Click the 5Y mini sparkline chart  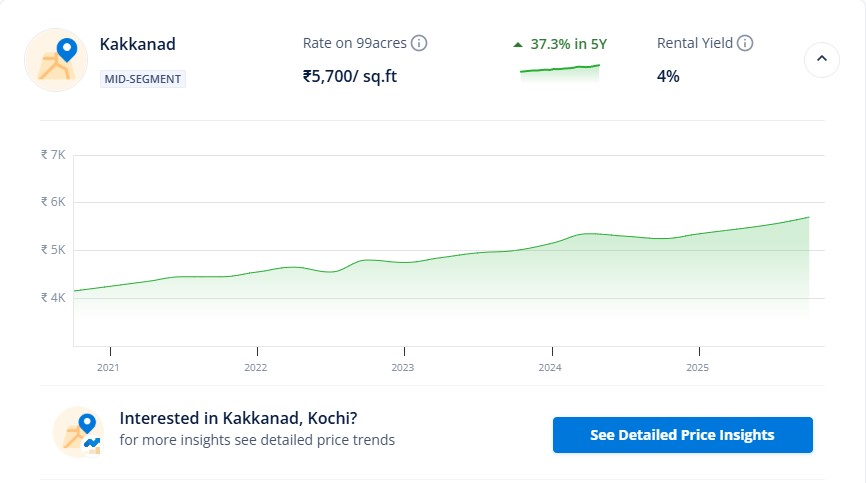[559, 69]
